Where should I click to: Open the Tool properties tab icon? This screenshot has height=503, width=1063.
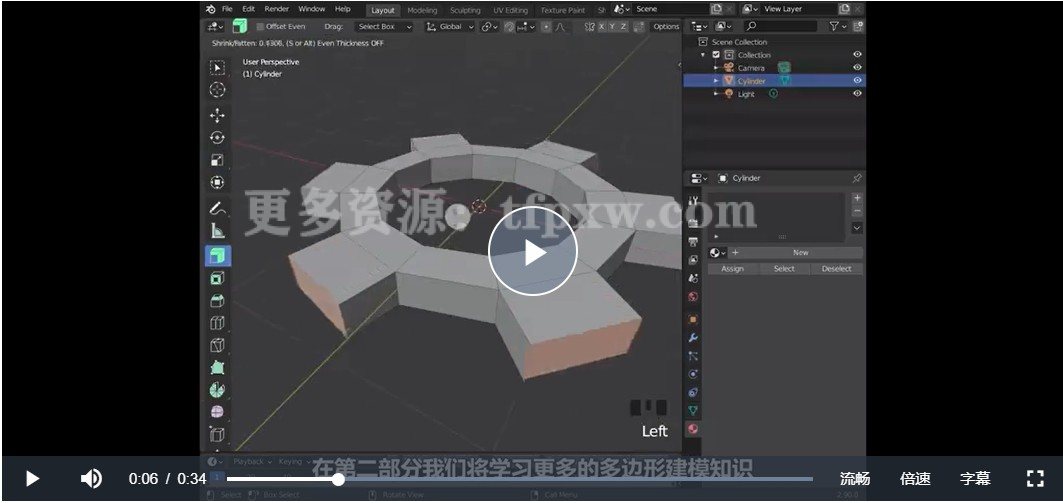(693, 201)
